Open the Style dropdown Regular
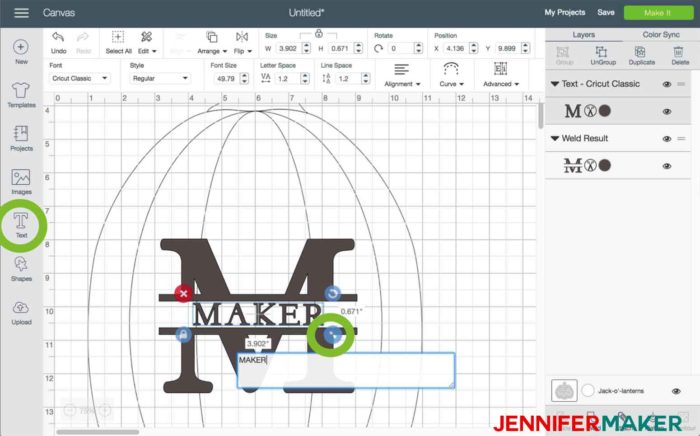Image resolution: width=700 pixels, height=436 pixels. (x=160, y=79)
